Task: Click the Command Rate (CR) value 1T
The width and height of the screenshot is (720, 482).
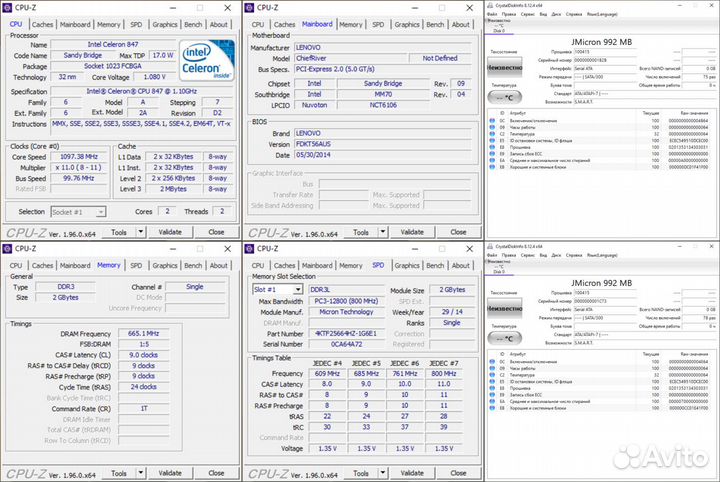Action: click(x=144, y=408)
